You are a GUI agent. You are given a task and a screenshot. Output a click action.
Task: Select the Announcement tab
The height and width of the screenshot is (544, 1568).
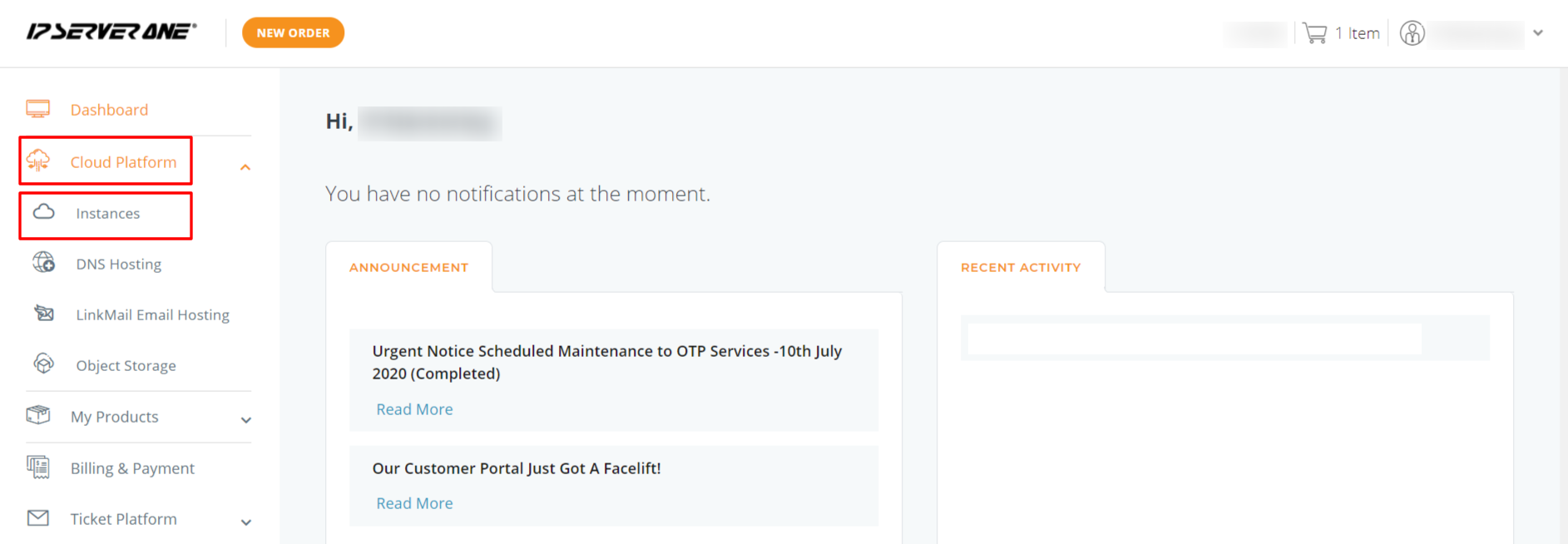coord(409,267)
